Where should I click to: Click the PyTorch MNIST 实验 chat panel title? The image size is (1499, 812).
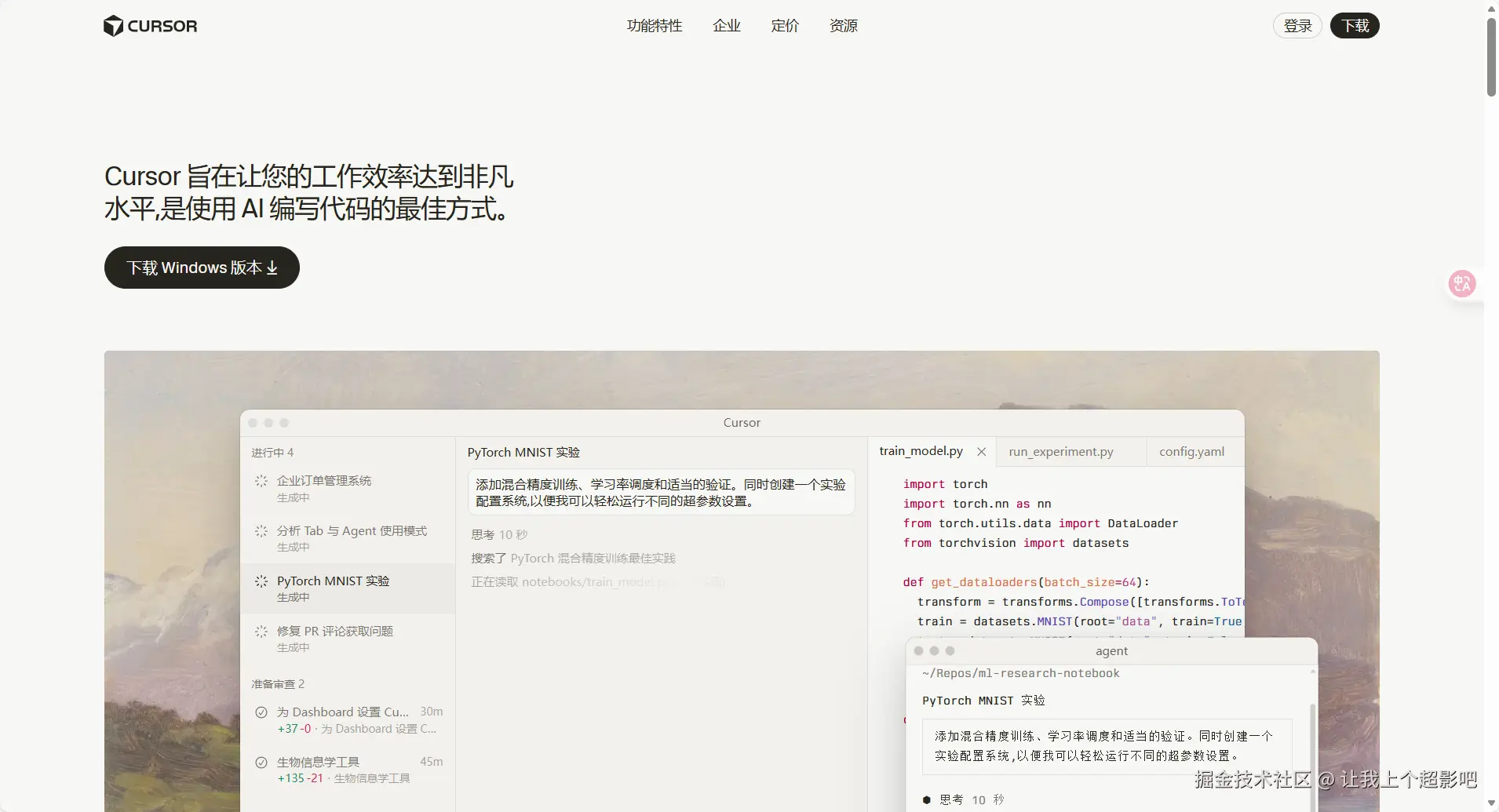pos(523,453)
